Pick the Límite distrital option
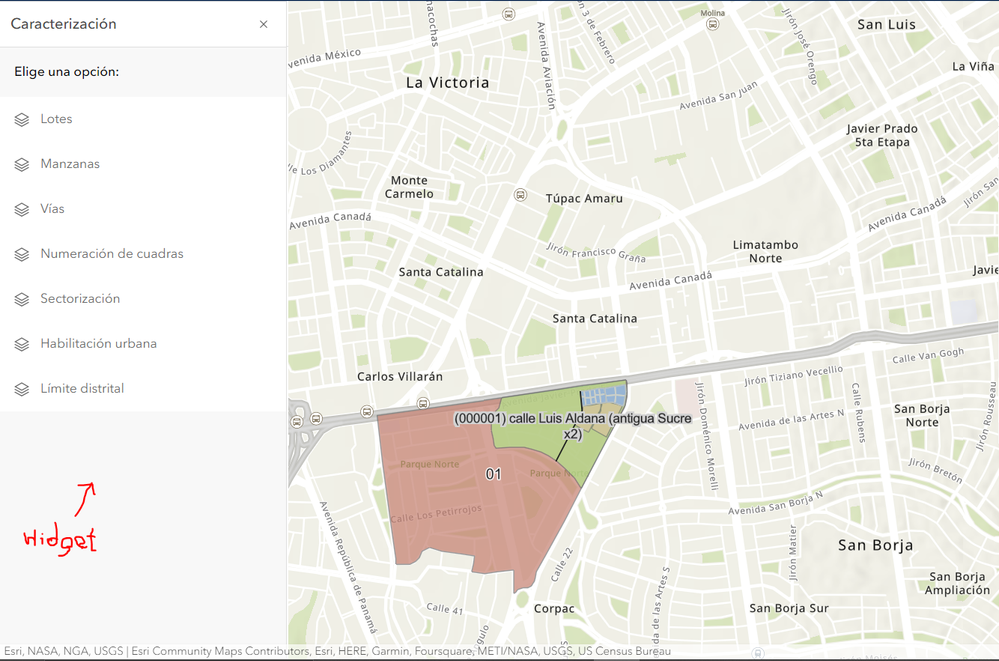 click(x=143, y=389)
